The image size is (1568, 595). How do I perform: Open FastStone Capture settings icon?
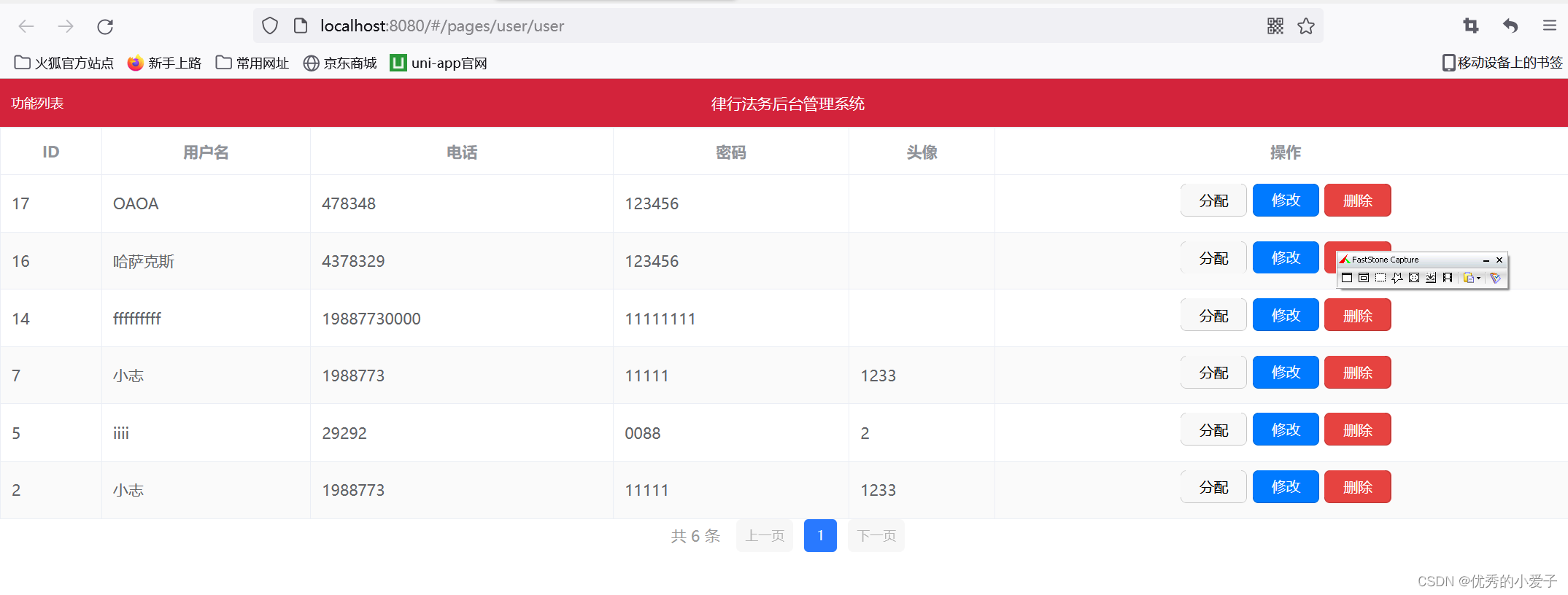(x=1495, y=278)
